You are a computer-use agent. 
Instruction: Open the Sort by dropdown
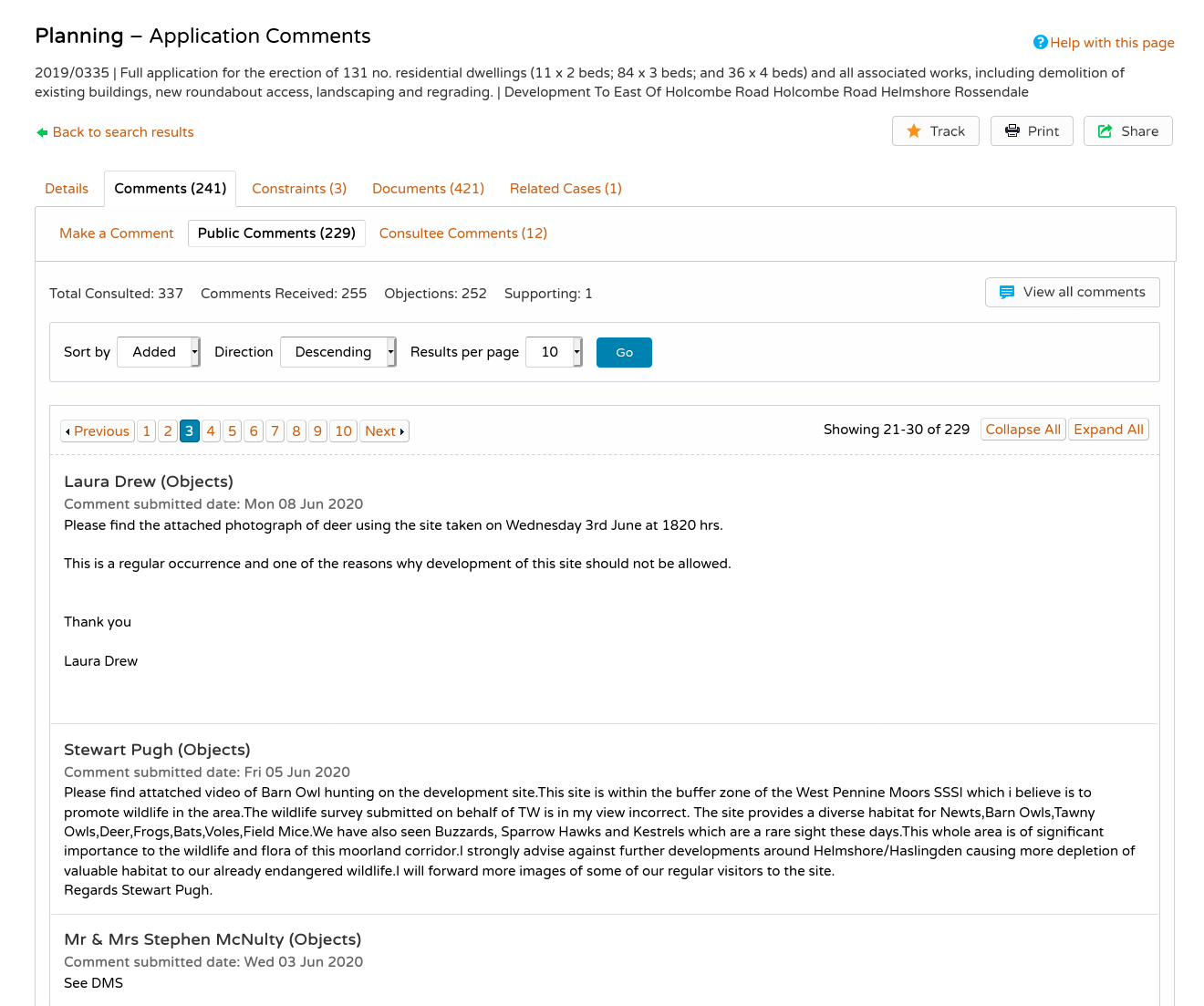(159, 352)
